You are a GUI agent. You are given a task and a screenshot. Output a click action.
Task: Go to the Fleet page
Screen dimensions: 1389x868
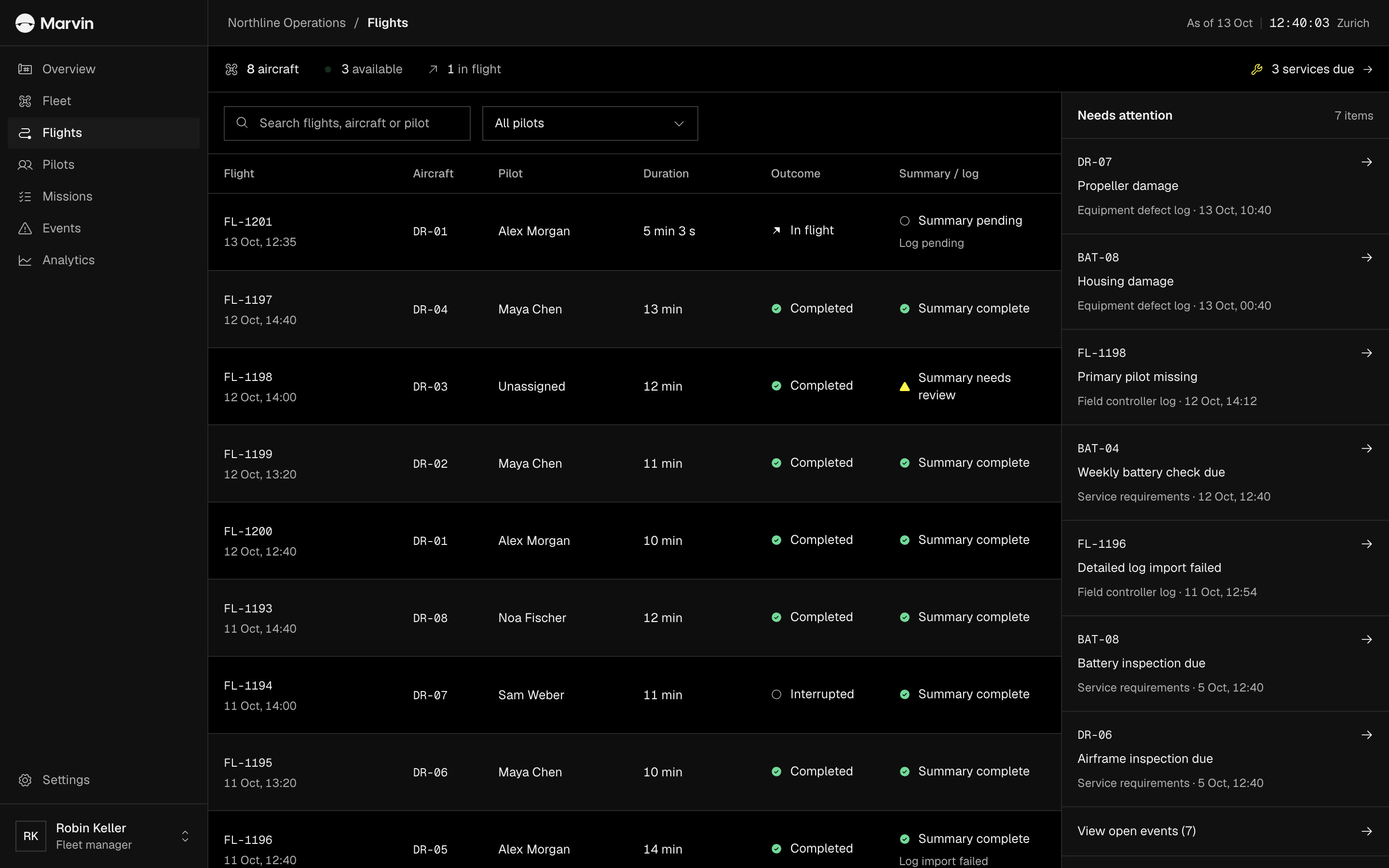pos(103,101)
